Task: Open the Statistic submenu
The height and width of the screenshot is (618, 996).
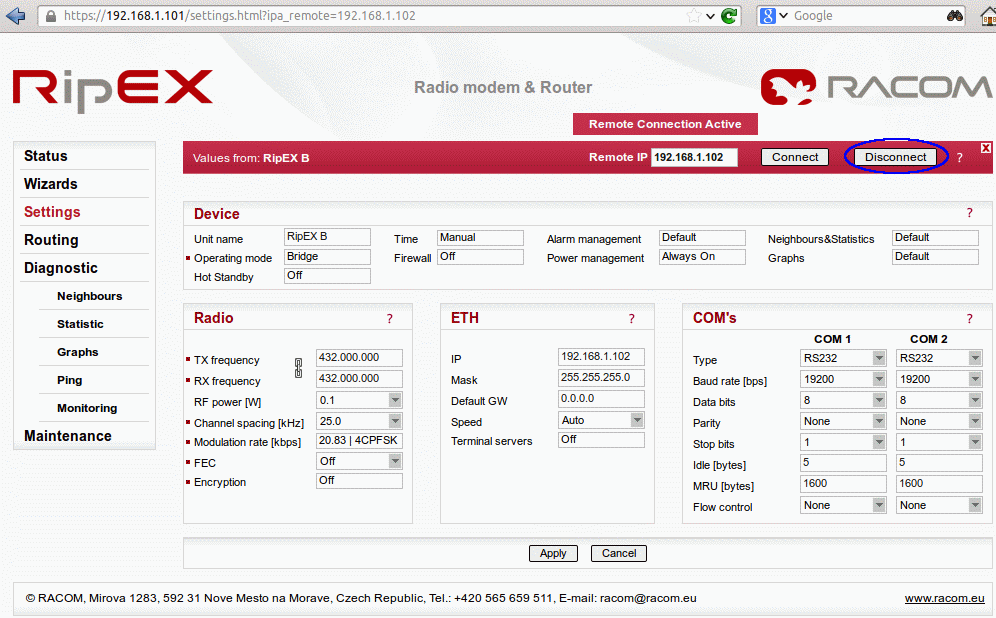Action: click(80, 324)
